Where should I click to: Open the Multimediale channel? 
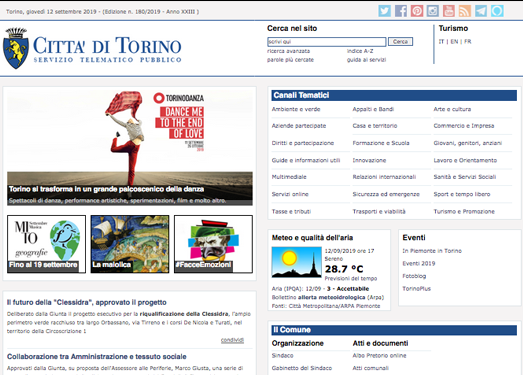[x=289, y=177]
